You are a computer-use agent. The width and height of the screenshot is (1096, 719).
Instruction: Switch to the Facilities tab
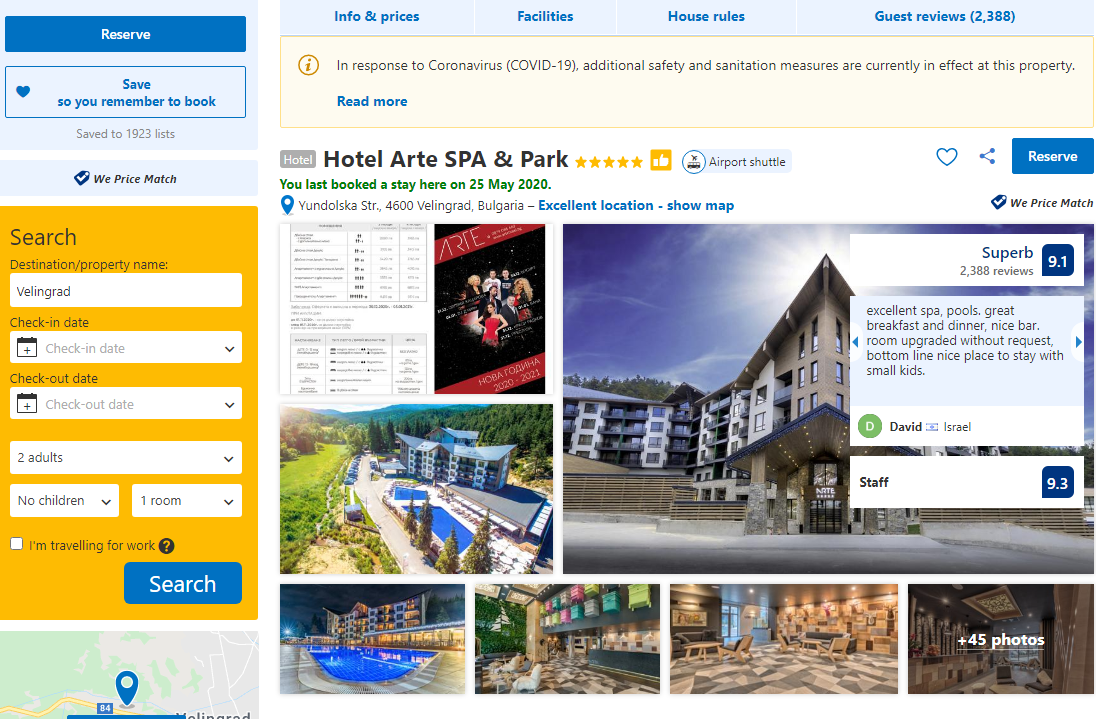(x=545, y=16)
